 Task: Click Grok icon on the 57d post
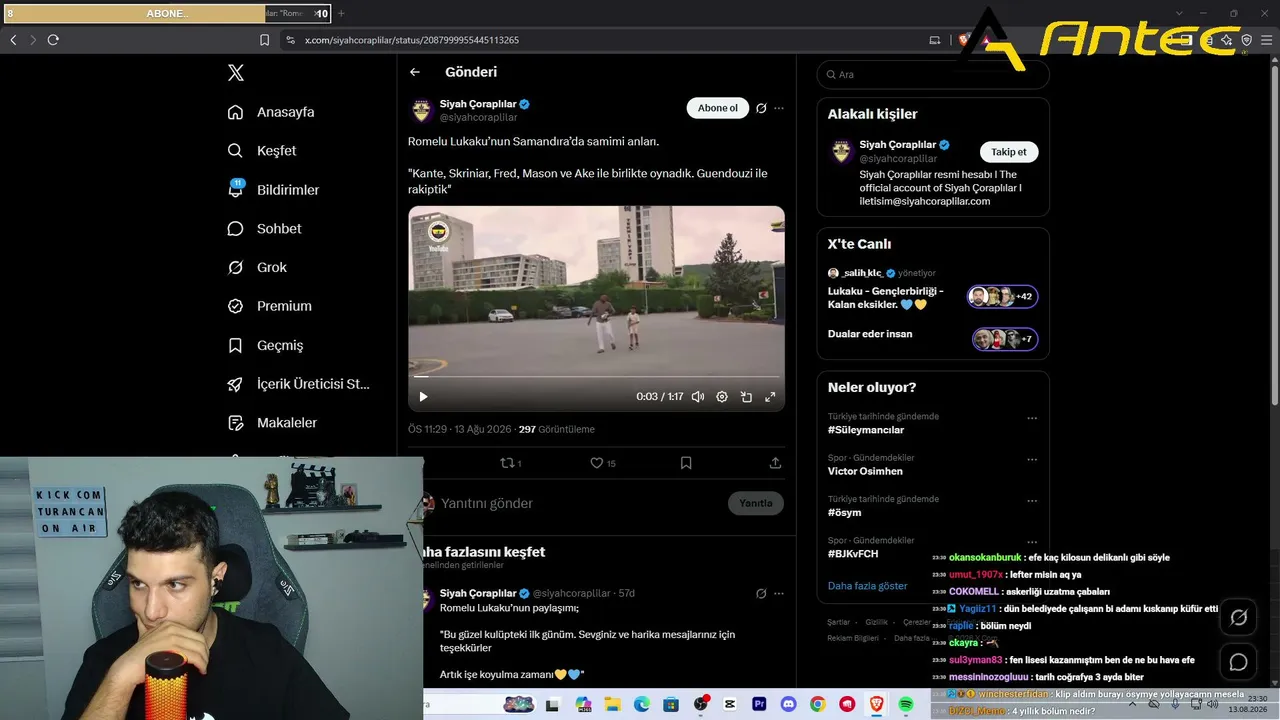761,593
